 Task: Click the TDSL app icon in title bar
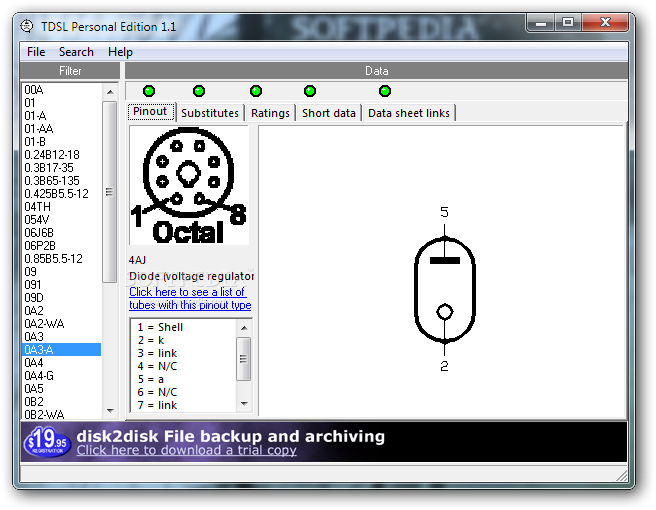26,26
